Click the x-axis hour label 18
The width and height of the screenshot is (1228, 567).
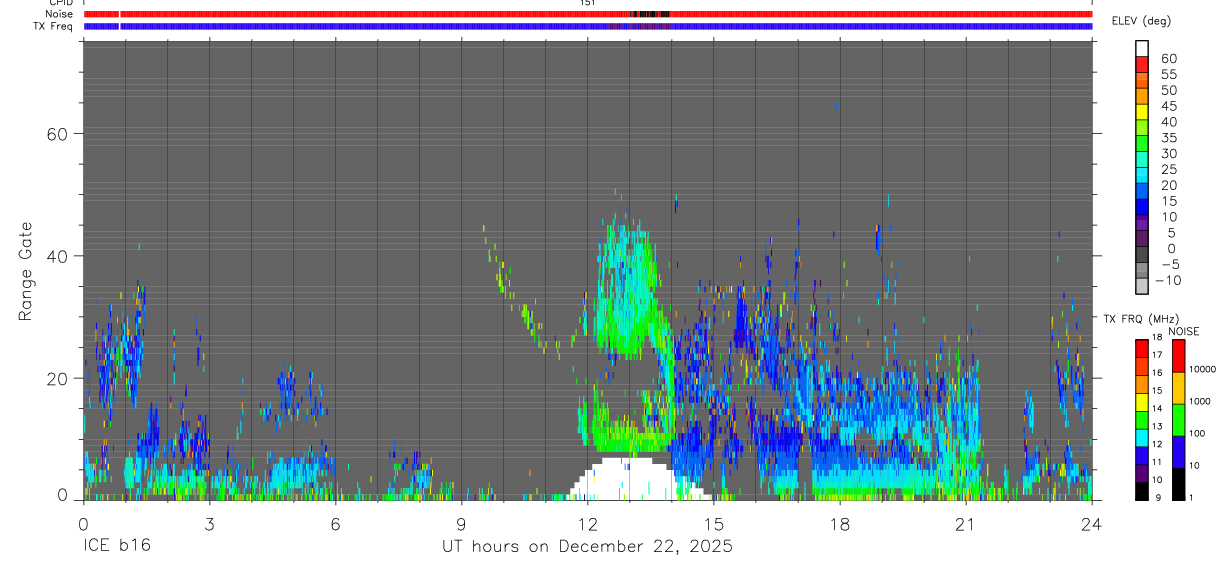pyautogui.click(x=839, y=523)
